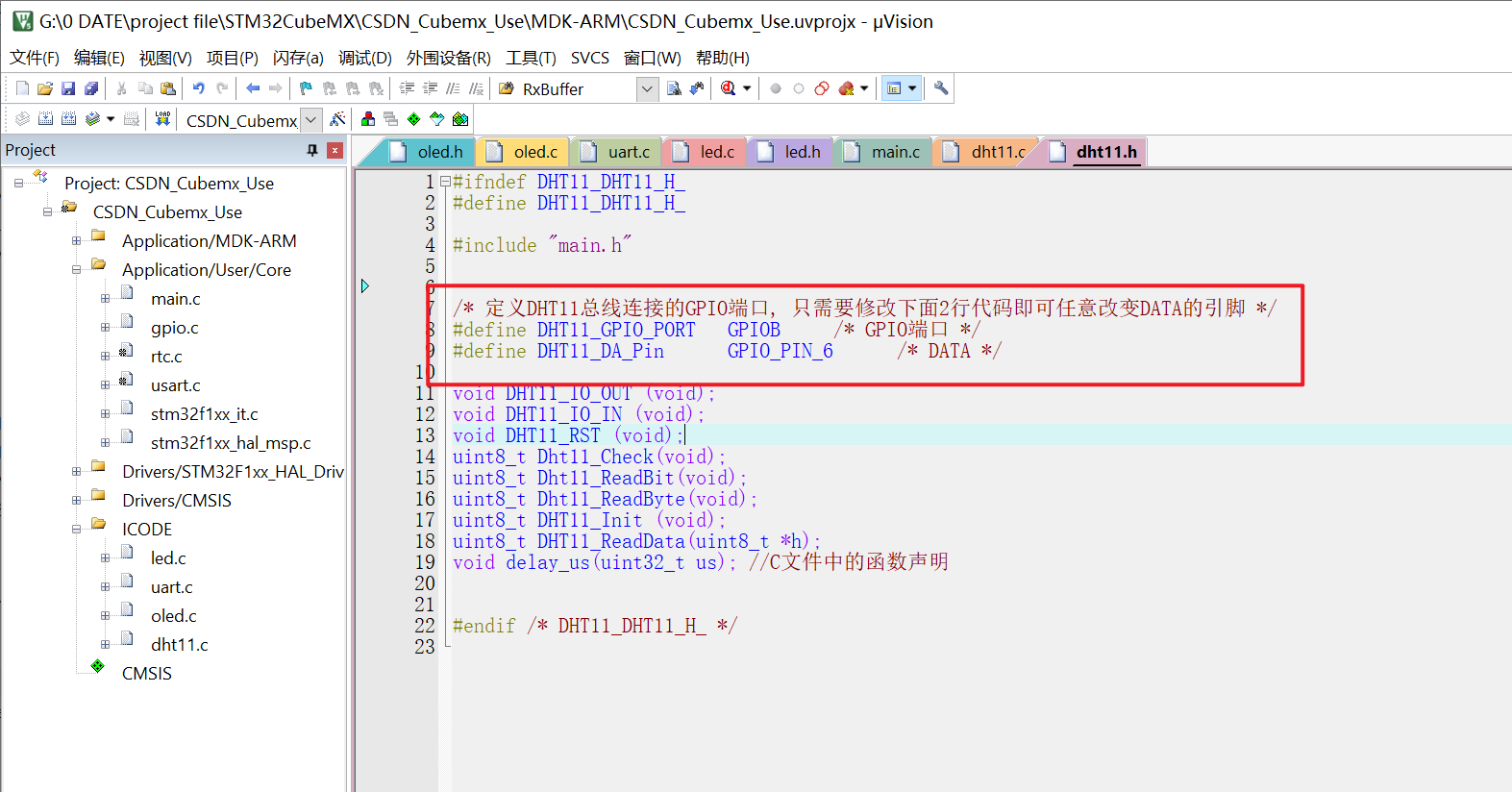
Task: Undo the last edit
Action: [199, 88]
